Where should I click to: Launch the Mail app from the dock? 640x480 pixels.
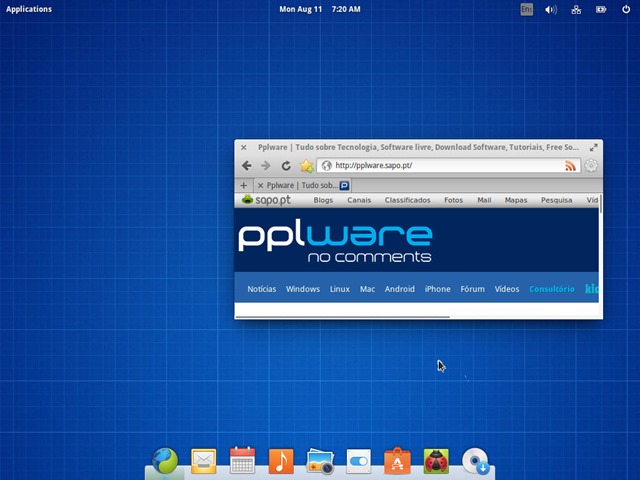203,461
